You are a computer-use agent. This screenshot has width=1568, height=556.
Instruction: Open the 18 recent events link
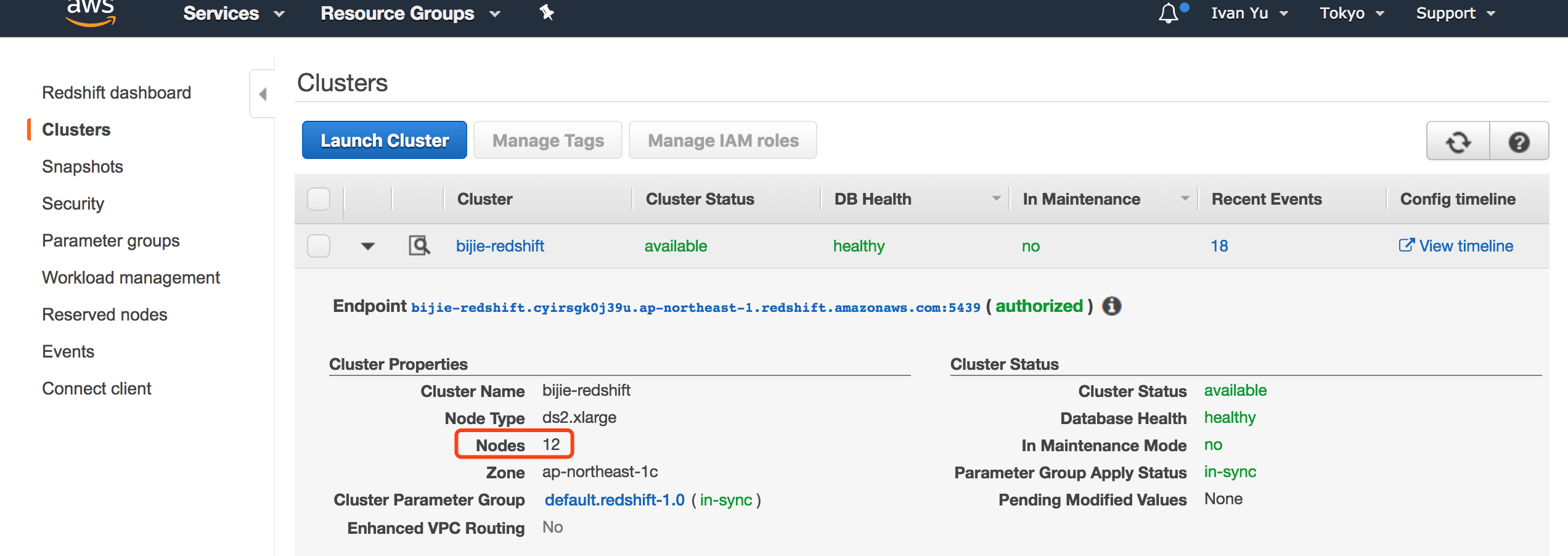click(1219, 246)
